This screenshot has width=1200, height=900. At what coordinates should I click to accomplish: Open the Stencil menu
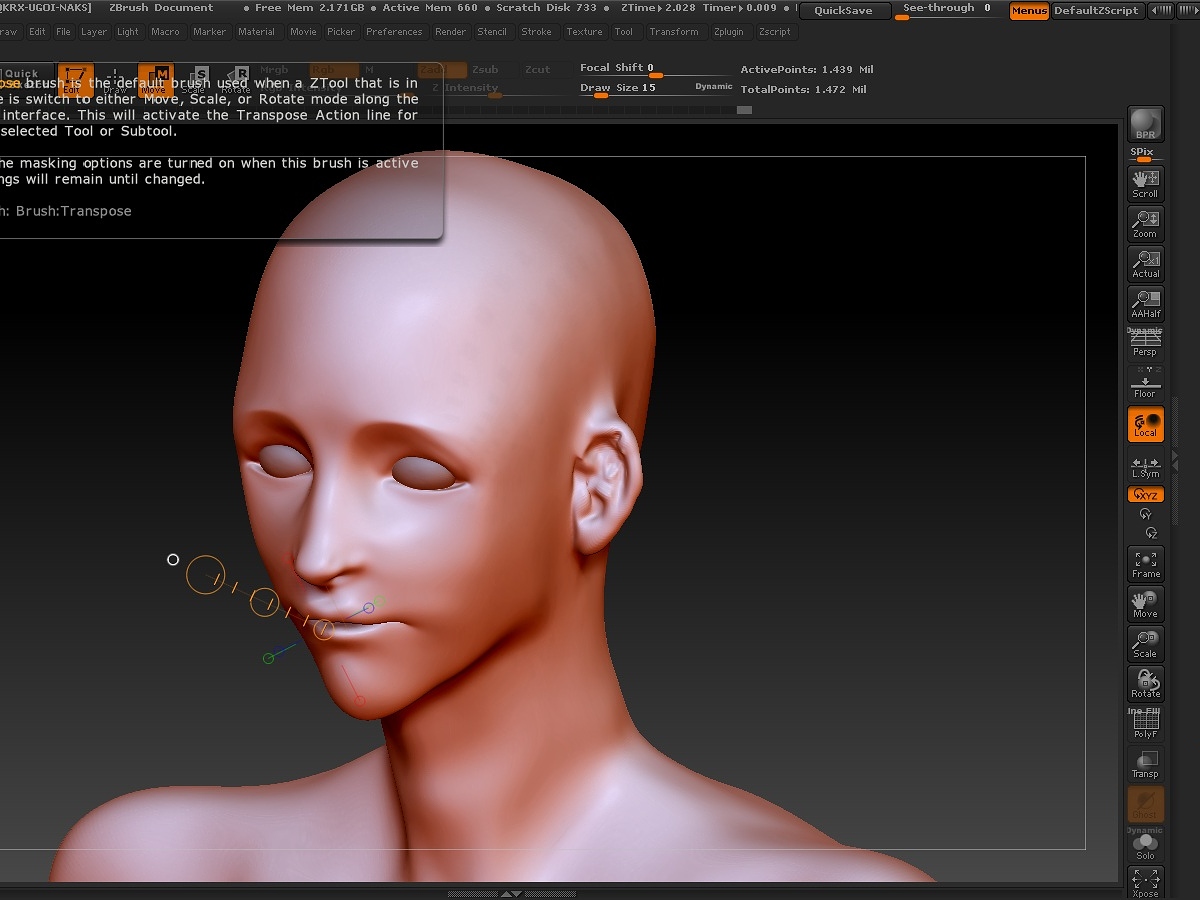[x=492, y=32]
